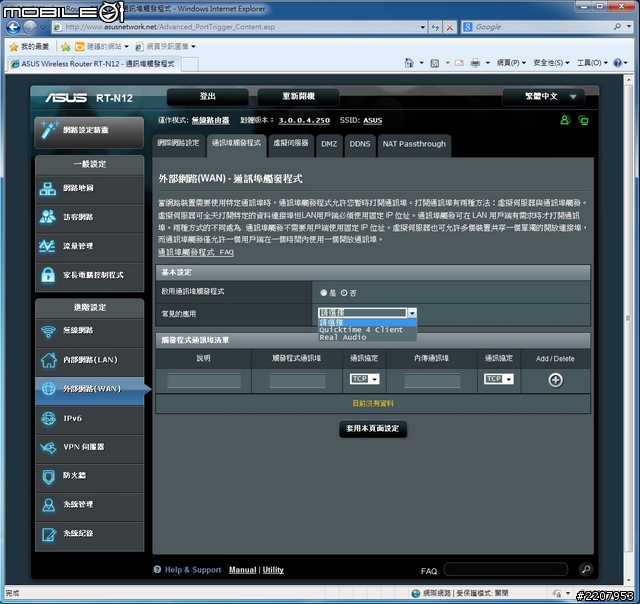Open the IPv6 sidebar icon
Screen dimensions: 640x604
(x=49, y=418)
